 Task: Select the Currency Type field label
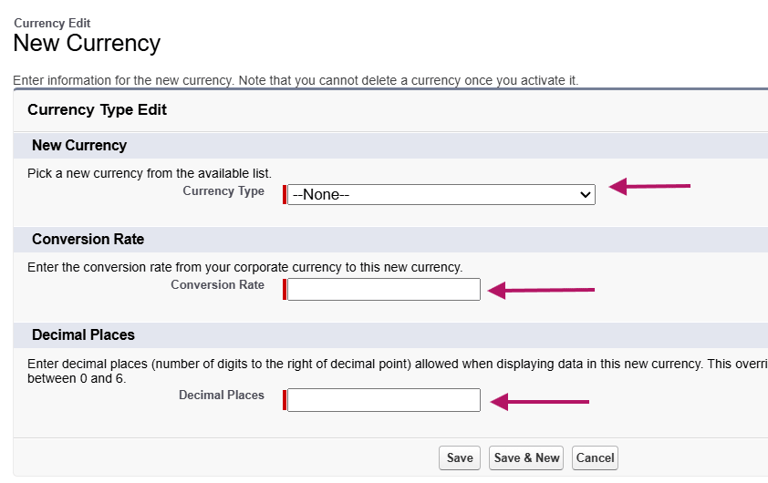(x=223, y=190)
